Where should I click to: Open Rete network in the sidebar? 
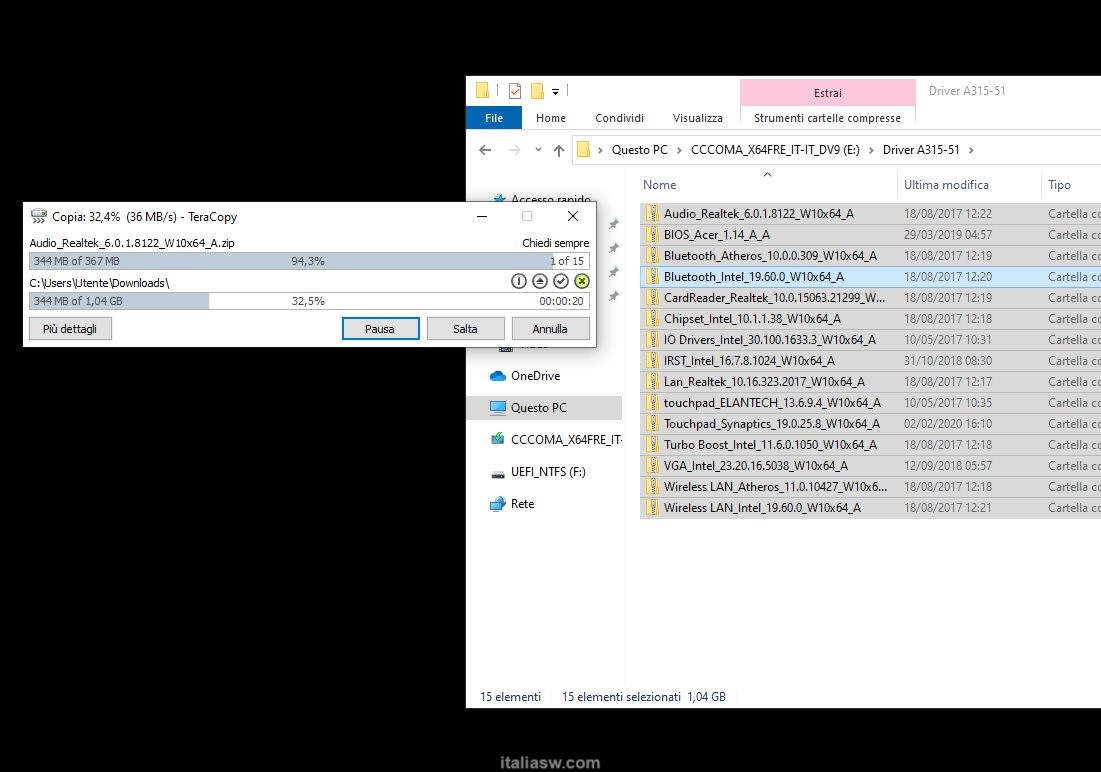tap(522, 504)
